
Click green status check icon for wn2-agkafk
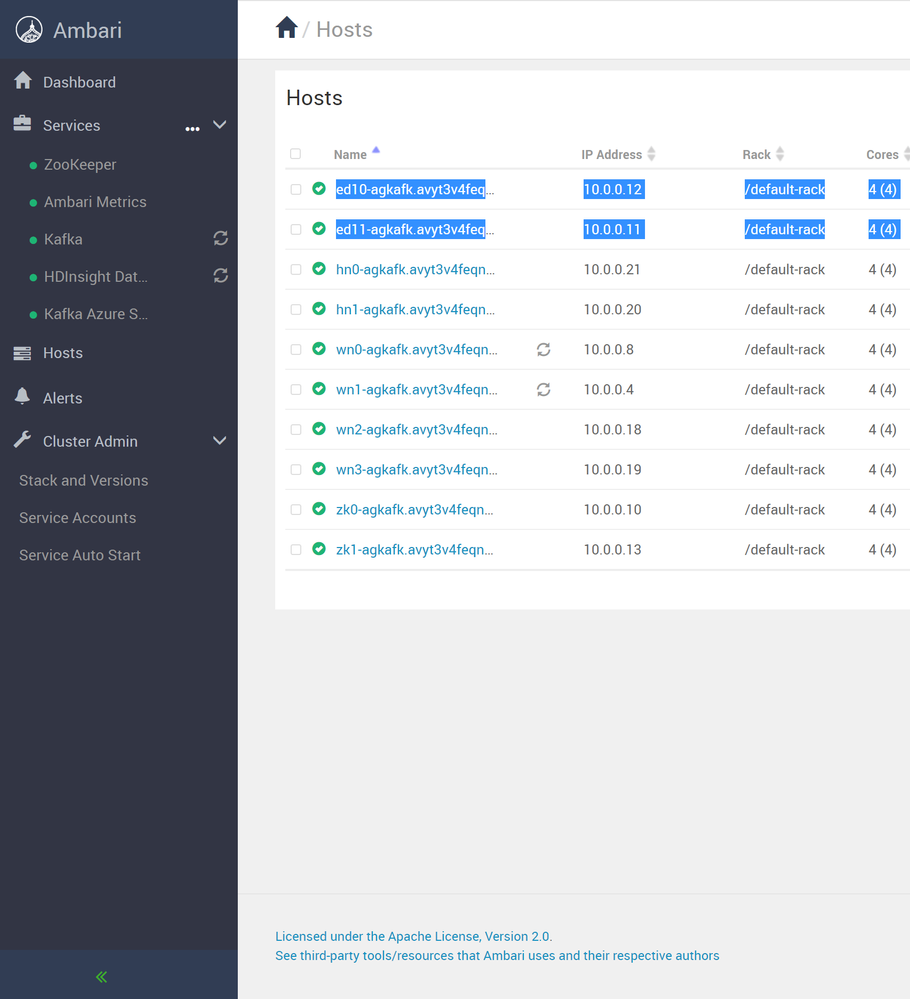pyautogui.click(x=319, y=429)
